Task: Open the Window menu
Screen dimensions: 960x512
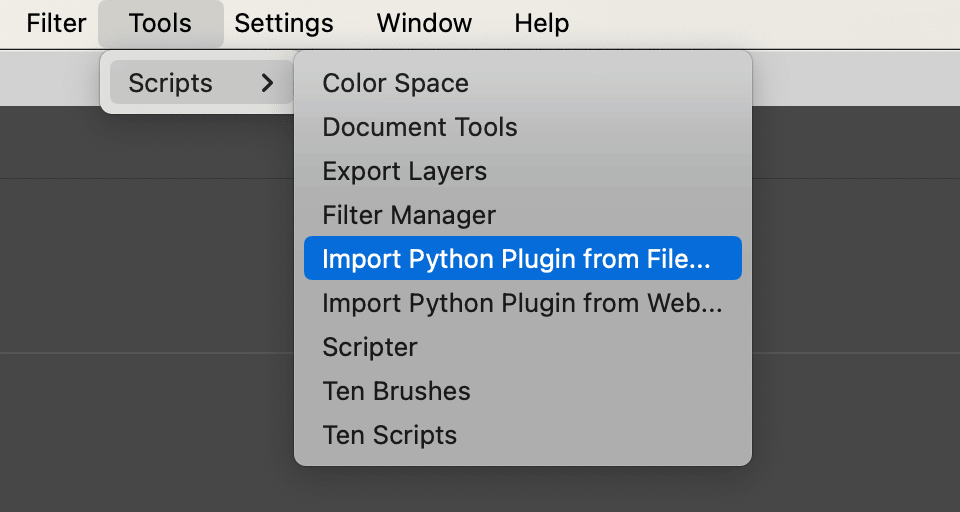Action: point(424,23)
